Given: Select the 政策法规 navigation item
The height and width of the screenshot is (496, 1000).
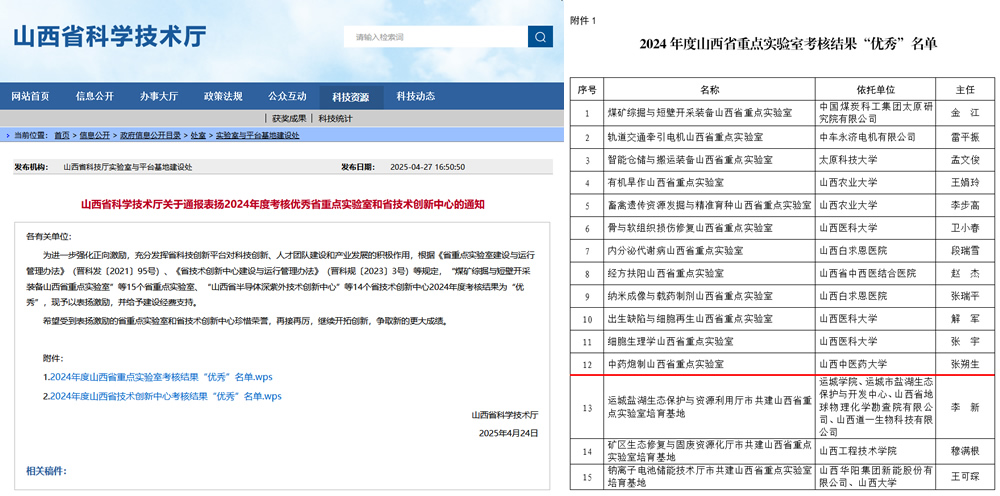Looking at the screenshot, I should pos(223,97).
